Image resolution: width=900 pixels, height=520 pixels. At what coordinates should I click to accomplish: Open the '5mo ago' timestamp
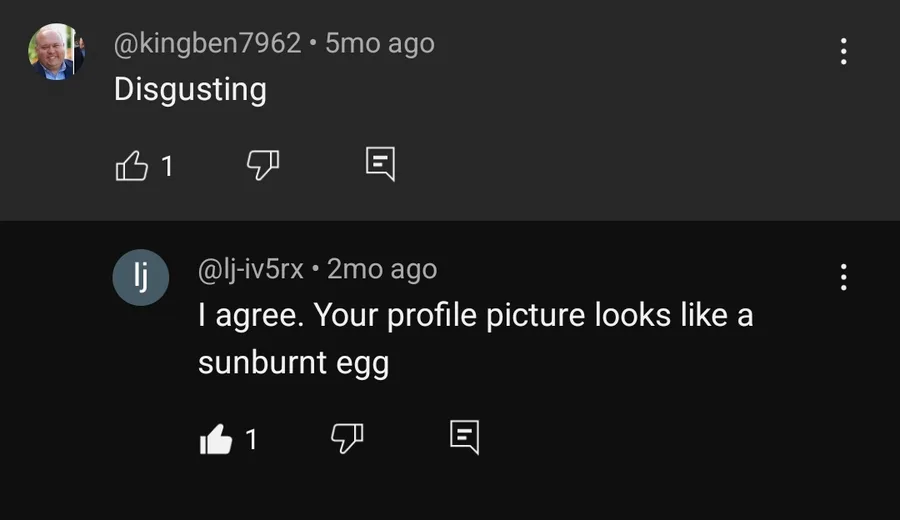pos(380,43)
